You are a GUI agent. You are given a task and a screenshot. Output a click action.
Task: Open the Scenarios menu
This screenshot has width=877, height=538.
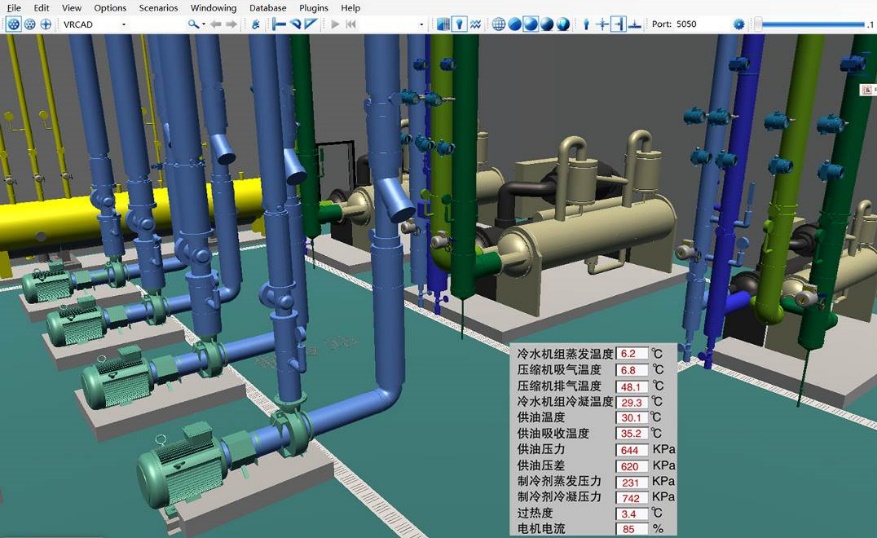click(x=158, y=8)
